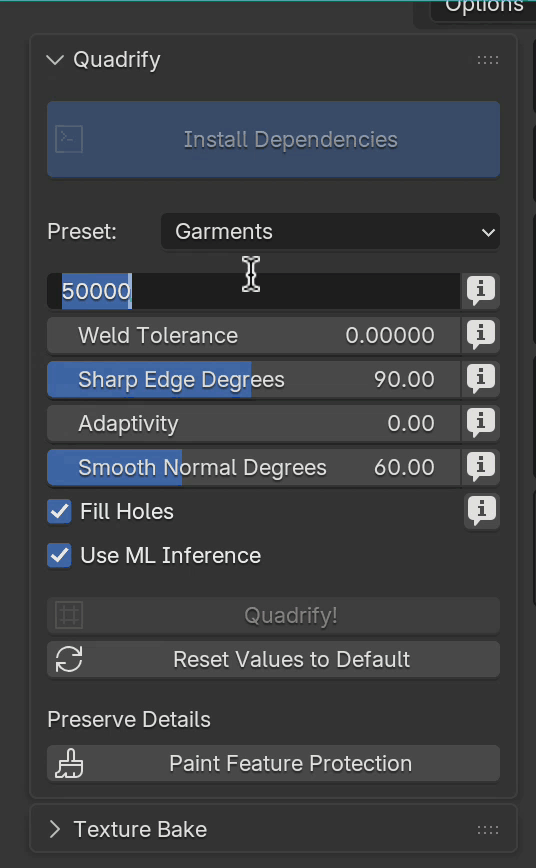The image size is (536, 868).
Task: Disable the Use ML Inference checkbox
Action: 59,556
